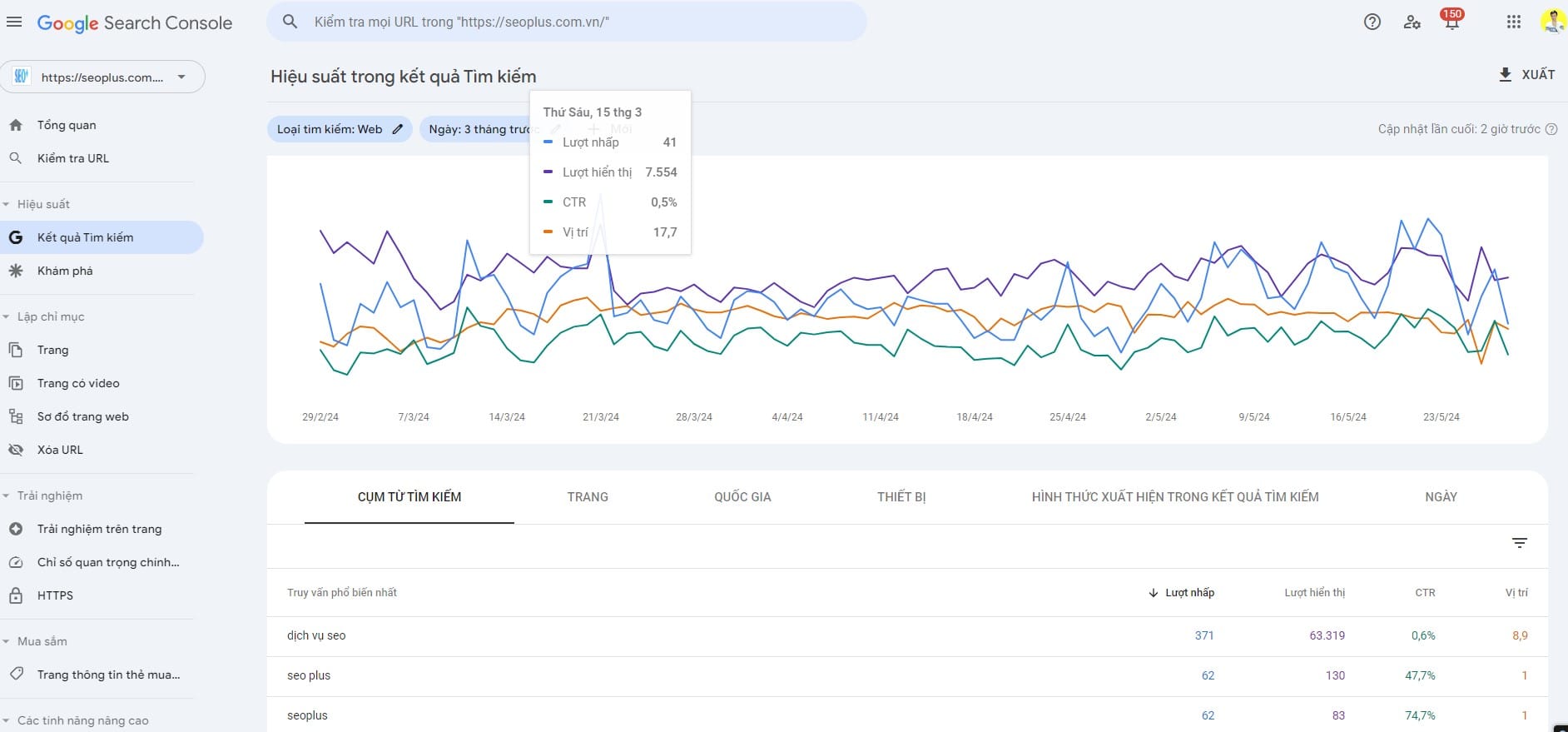Click help icon beside last update time

pyautogui.click(x=1551, y=129)
